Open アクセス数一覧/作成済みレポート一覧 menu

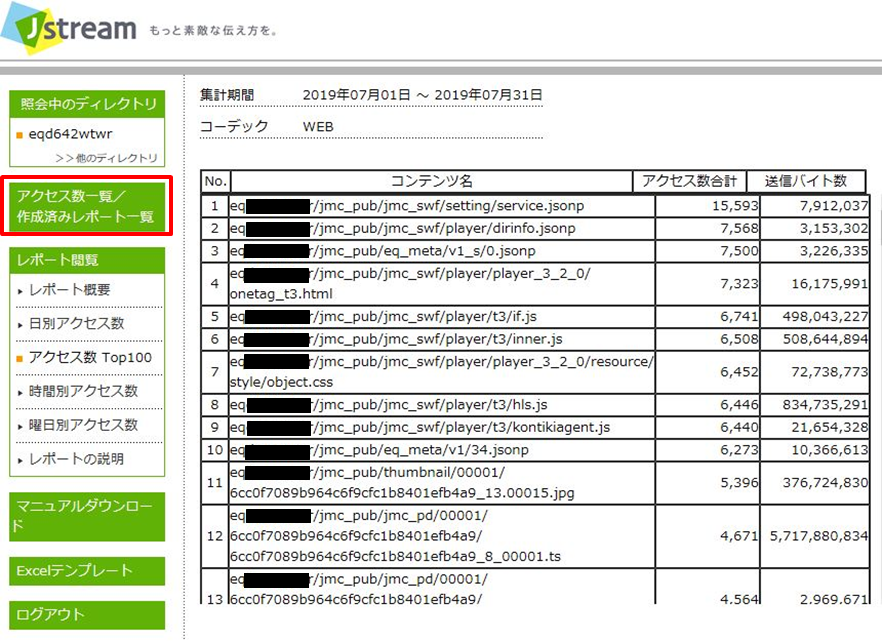87,206
